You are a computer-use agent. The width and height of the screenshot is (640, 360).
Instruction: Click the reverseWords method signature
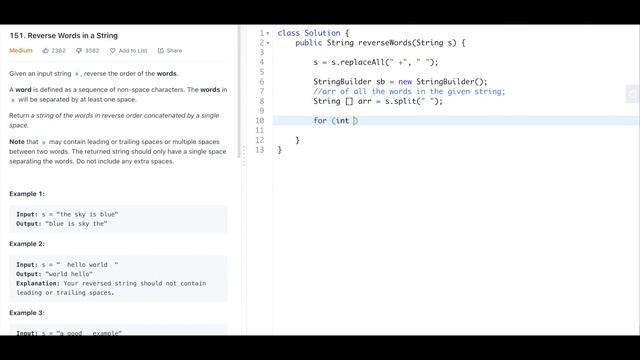[x=380, y=43]
